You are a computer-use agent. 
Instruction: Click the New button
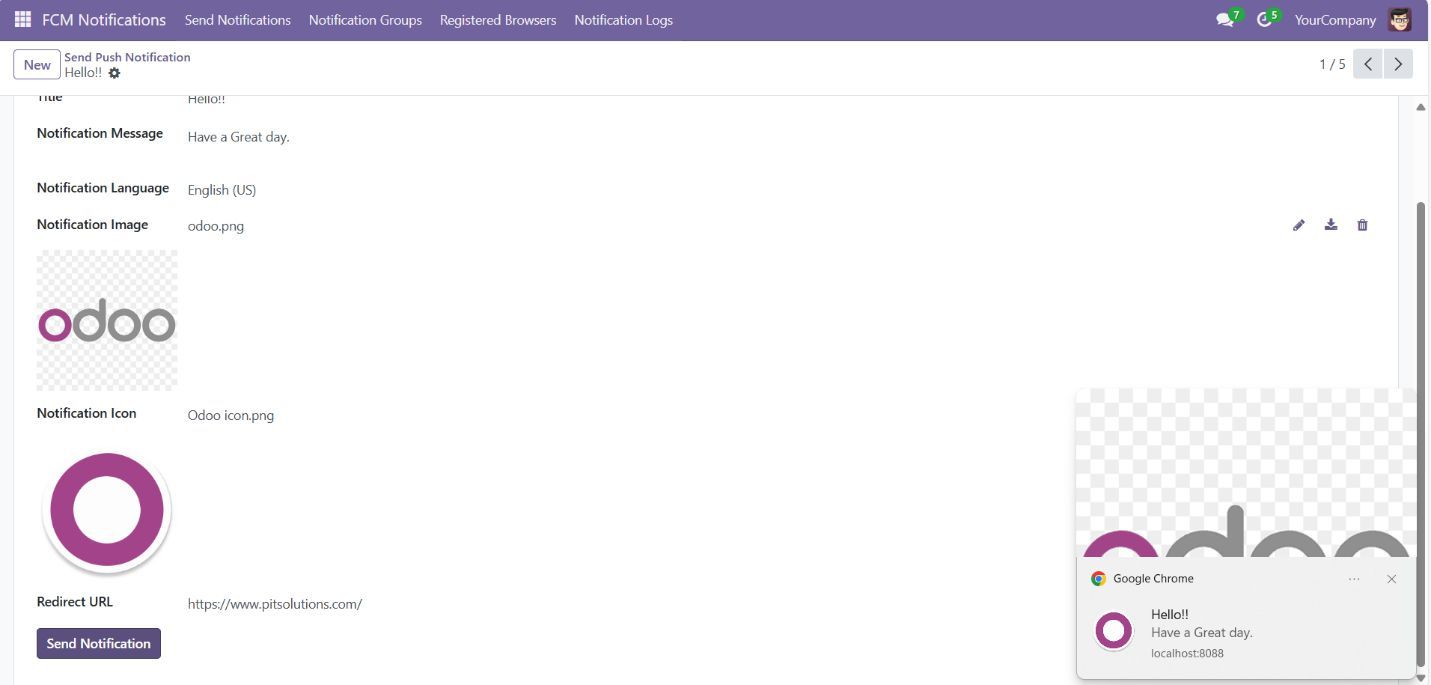[x=36, y=64]
